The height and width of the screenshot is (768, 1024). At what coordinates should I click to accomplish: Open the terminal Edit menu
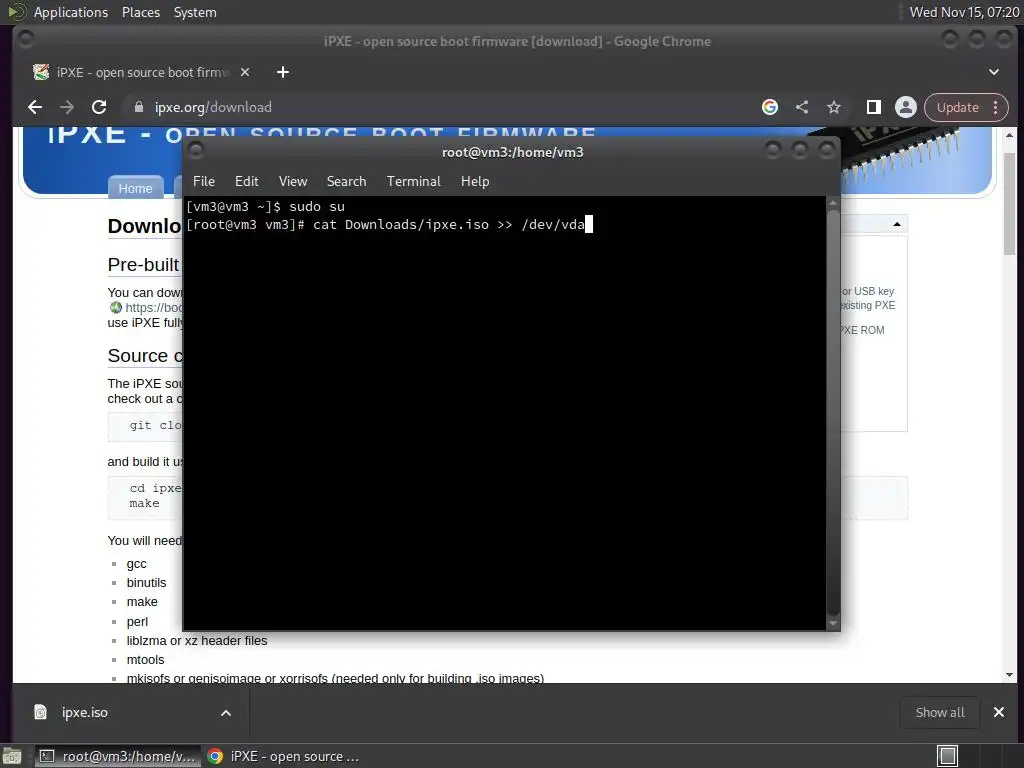pos(246,182)
